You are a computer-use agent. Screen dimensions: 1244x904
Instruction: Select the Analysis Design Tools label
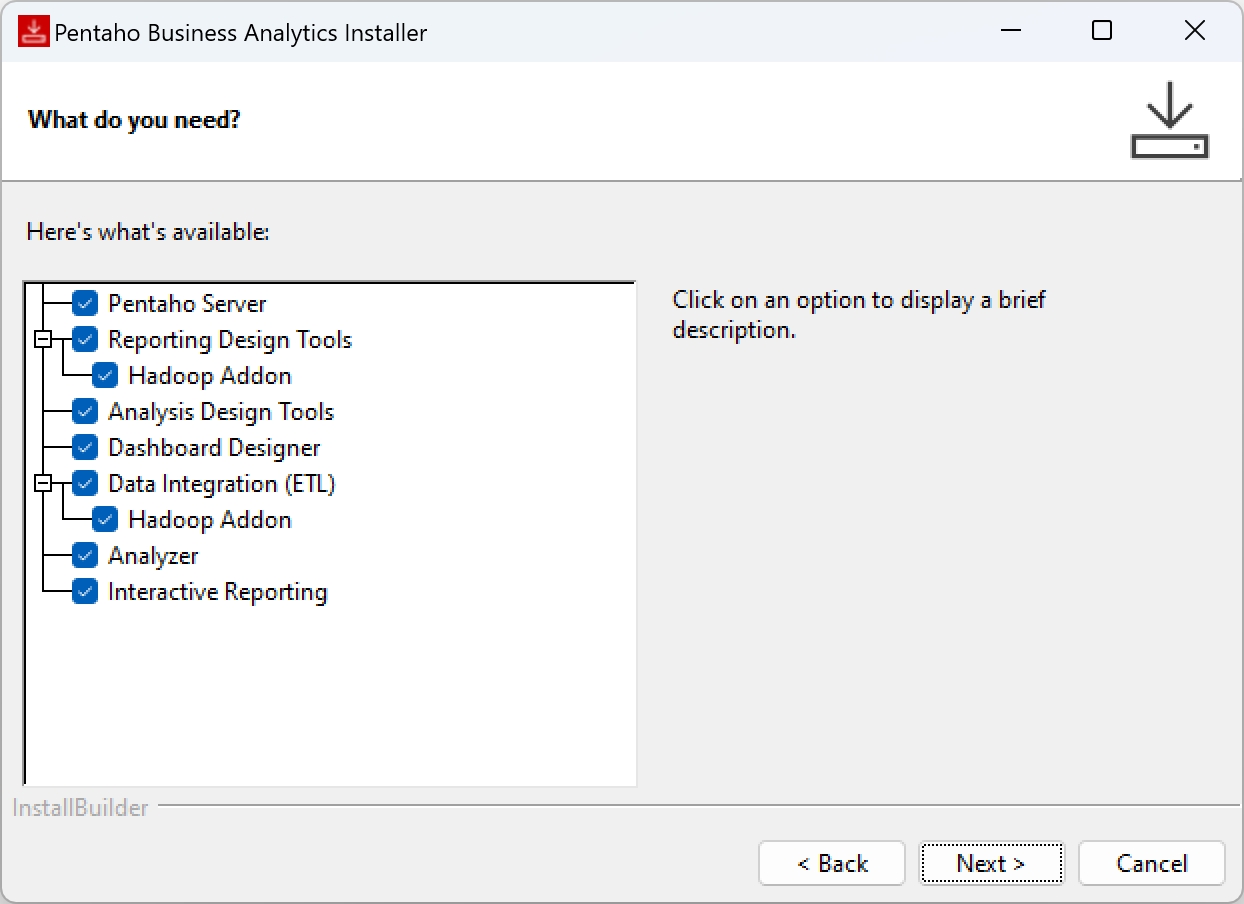tap(221, 412)
